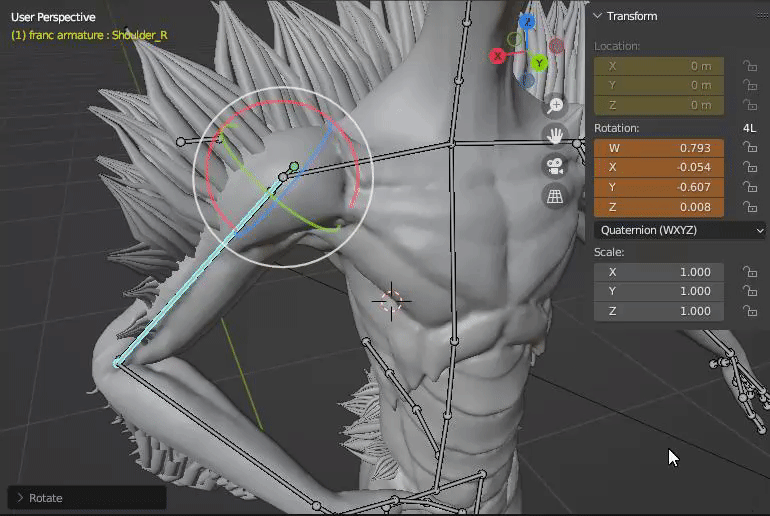Click Rotation Z field 0.008
The width and height of the screenshot is (770, 516).
click(659, 207)
